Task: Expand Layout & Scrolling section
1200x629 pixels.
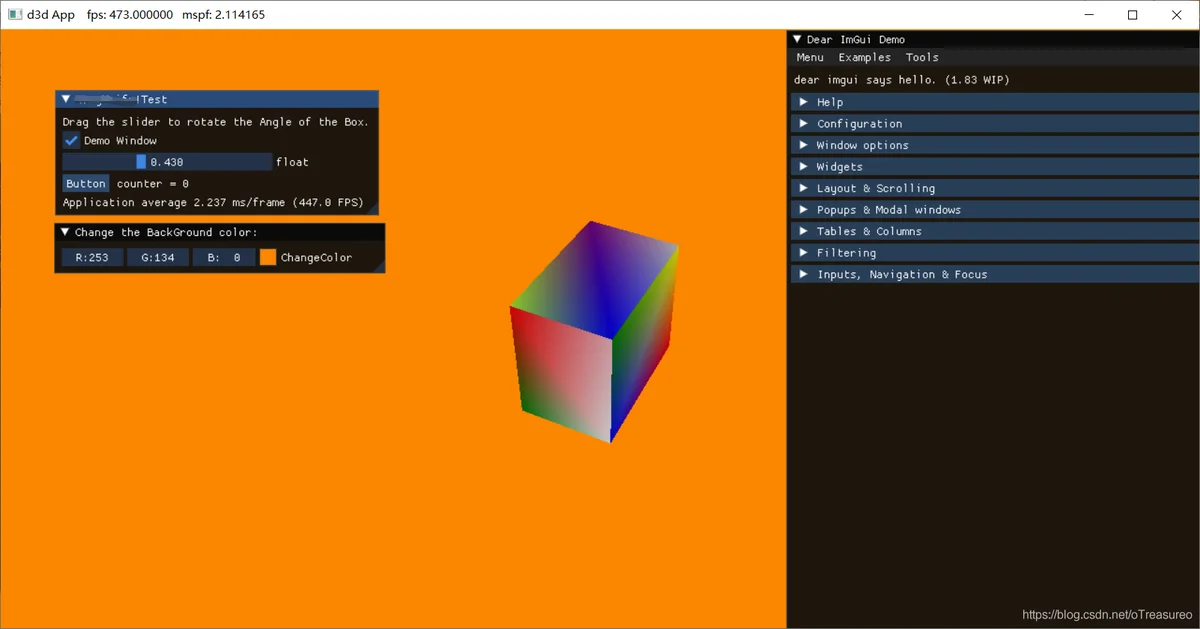Action: point(995,188)
